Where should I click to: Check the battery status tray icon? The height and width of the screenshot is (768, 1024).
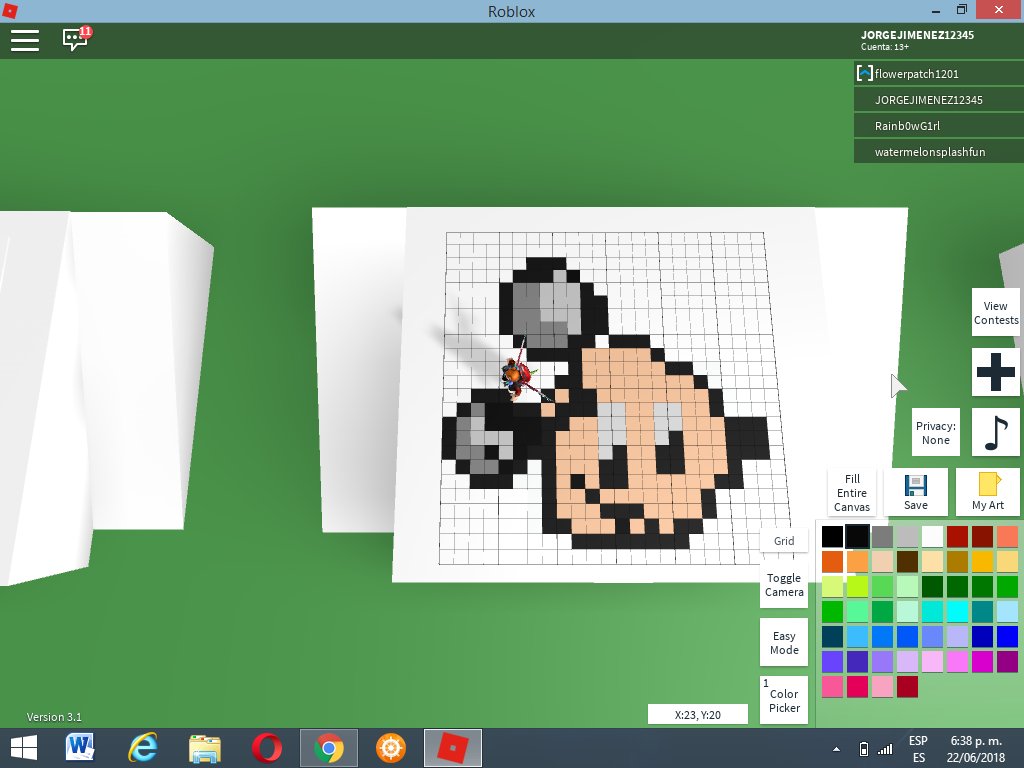click(863, 749)
